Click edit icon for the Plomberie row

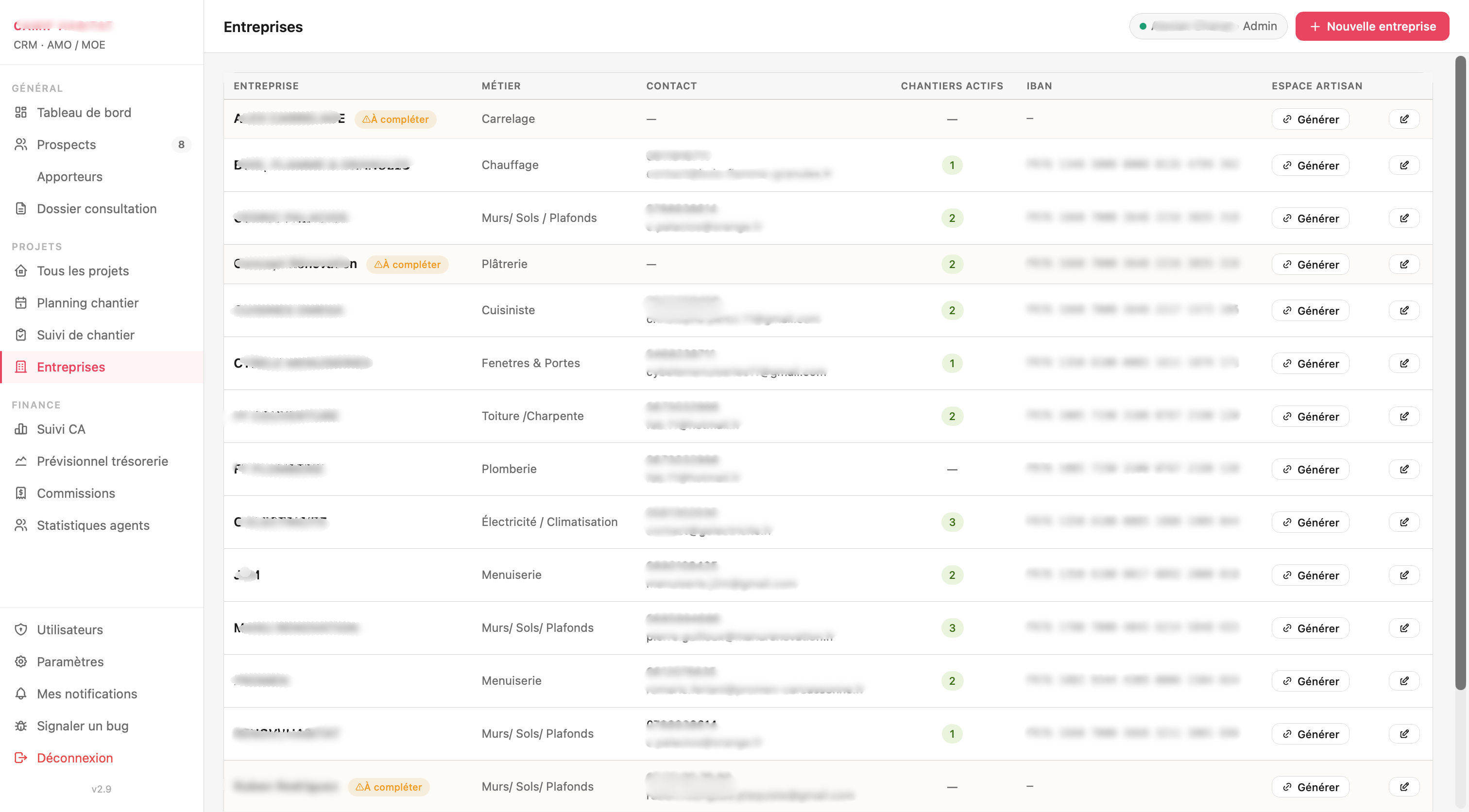pos(1404,469)
